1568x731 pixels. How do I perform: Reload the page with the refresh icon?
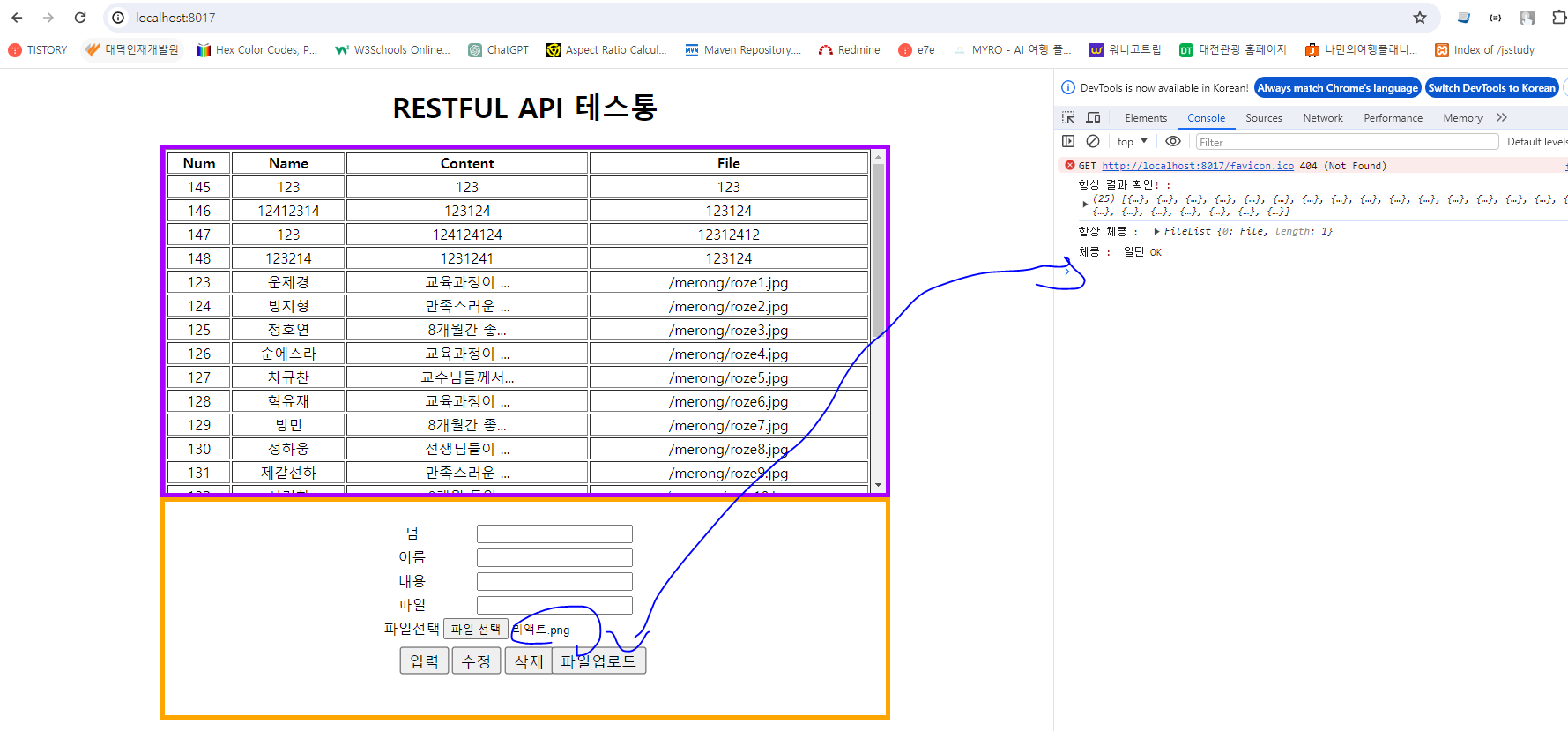pyautogui.click(x=80, y=18)
